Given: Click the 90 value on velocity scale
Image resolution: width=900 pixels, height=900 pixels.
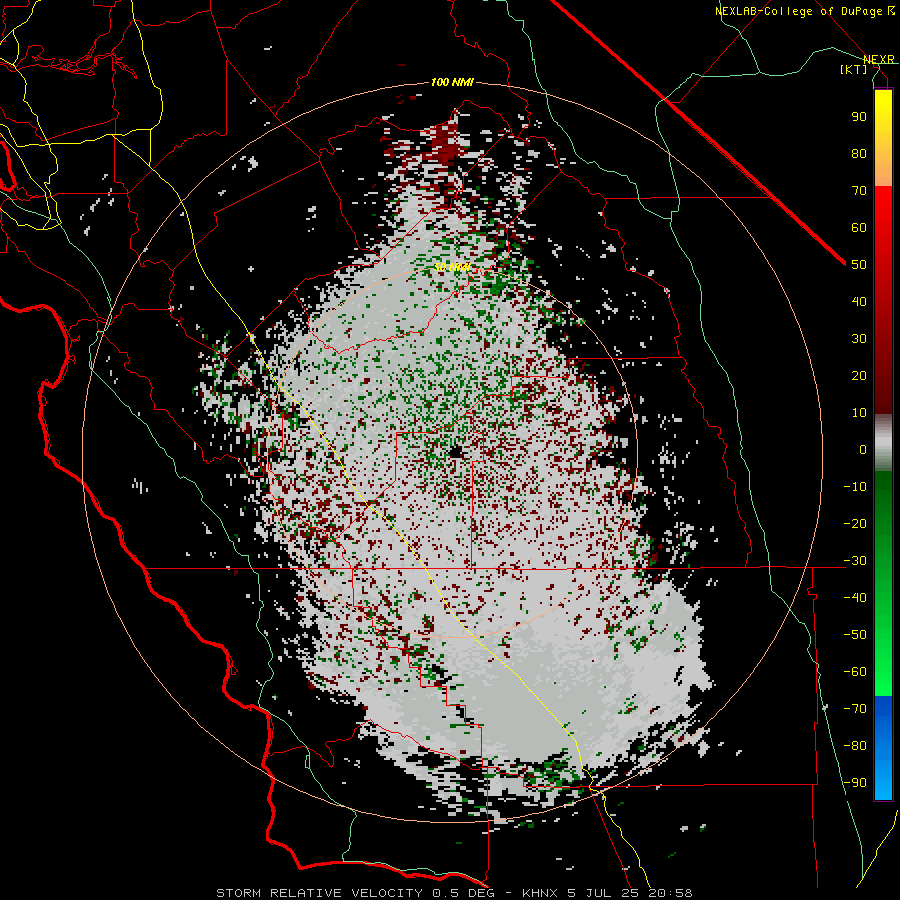Looking at the screenshot, I should (859, 117).
